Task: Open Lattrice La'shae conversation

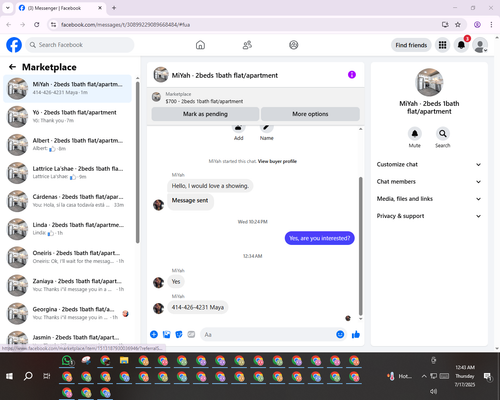Action: pos(68,173)
